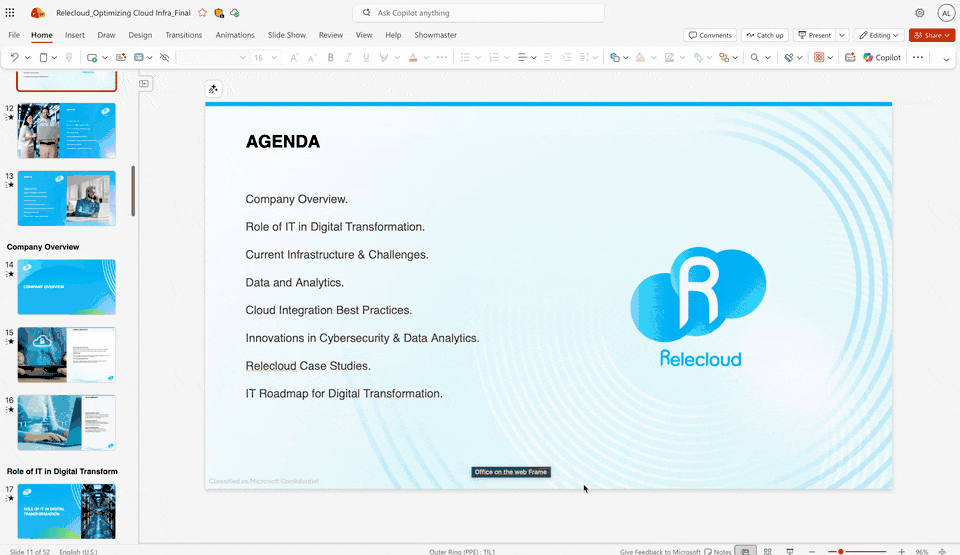The width and height of the screenshot is (960, 555).
Task: Click the slide Layout icon
Action: click(139, 57)
